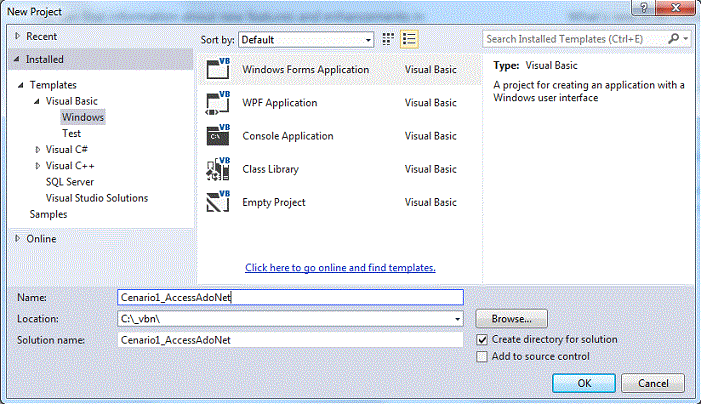Select the Windows Forms Application template icon
This screenshot has height=404, width=701.
[x=218, y=69]
